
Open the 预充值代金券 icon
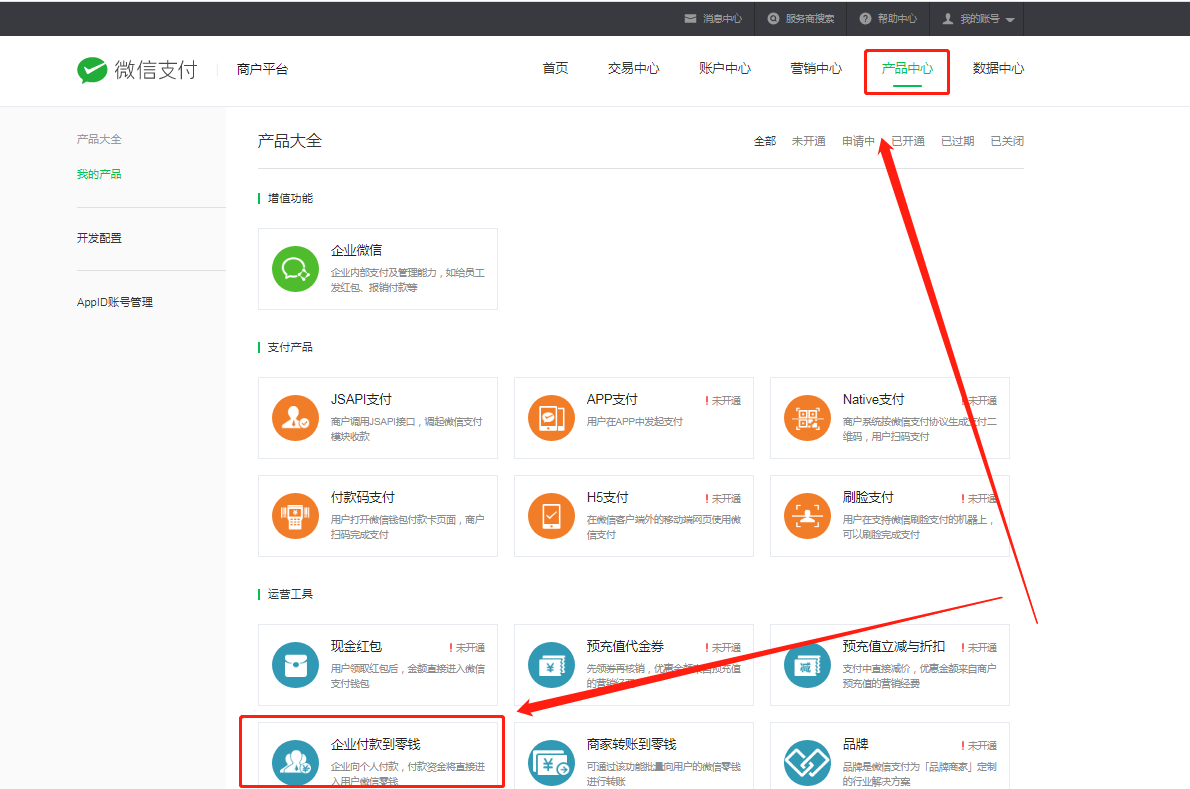pyautogui.click(x=551, y=665)
